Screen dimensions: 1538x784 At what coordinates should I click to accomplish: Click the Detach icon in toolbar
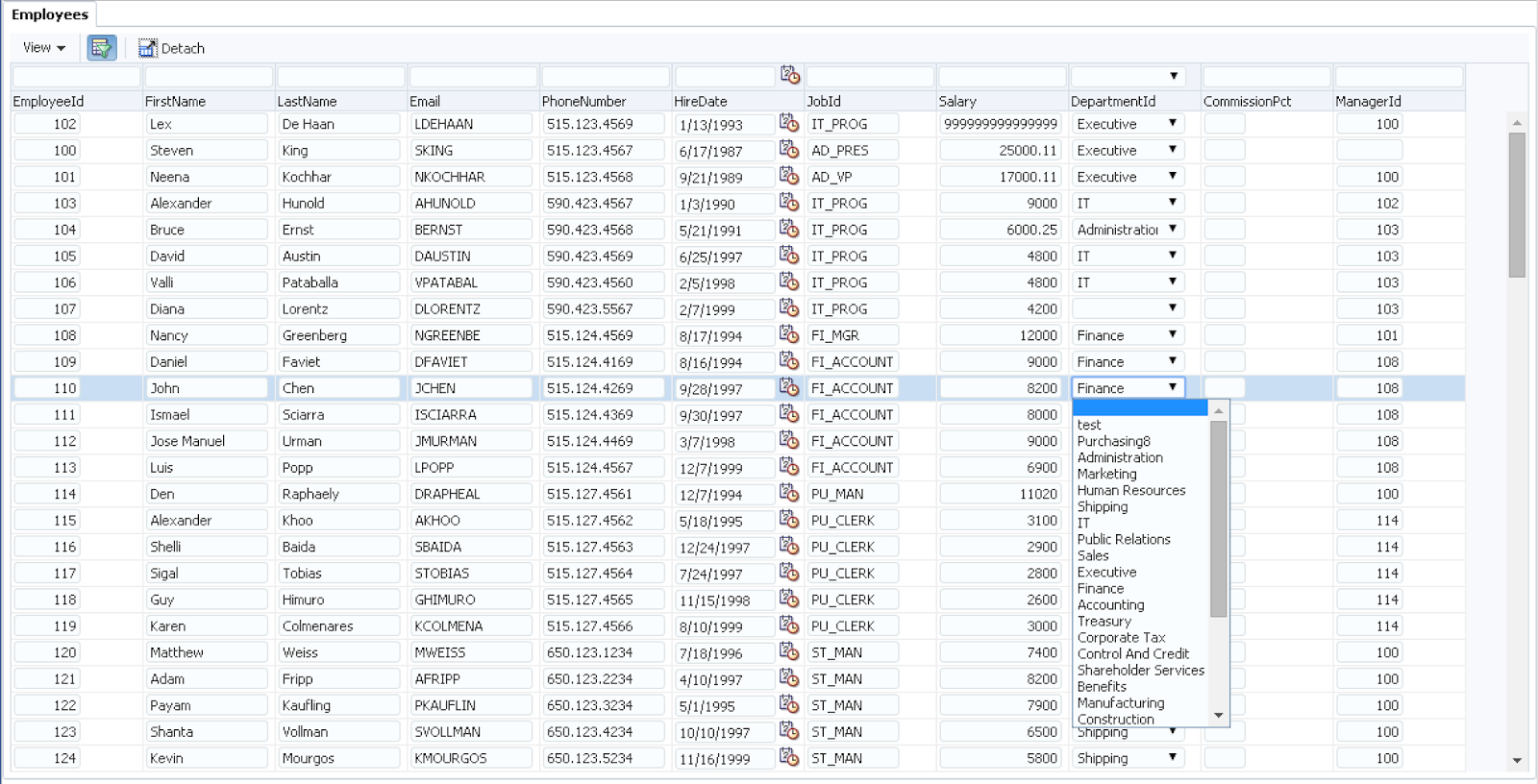[x=147, y=48]
